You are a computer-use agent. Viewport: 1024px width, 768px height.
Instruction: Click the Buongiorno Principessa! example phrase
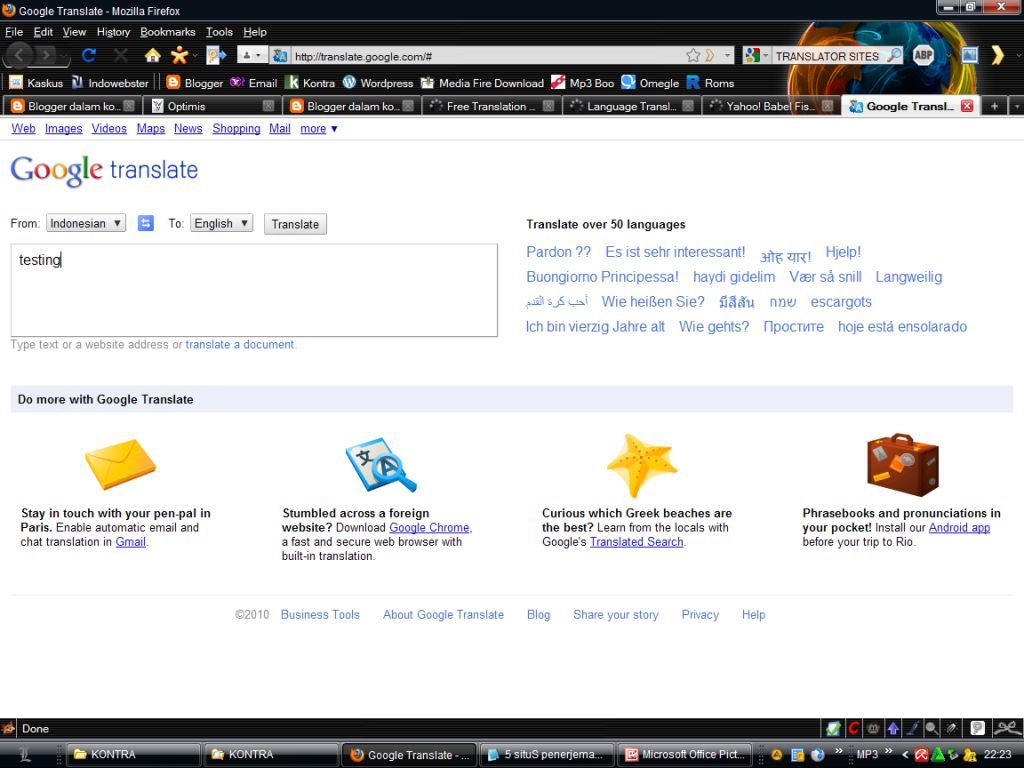click(x=602, y=277)
